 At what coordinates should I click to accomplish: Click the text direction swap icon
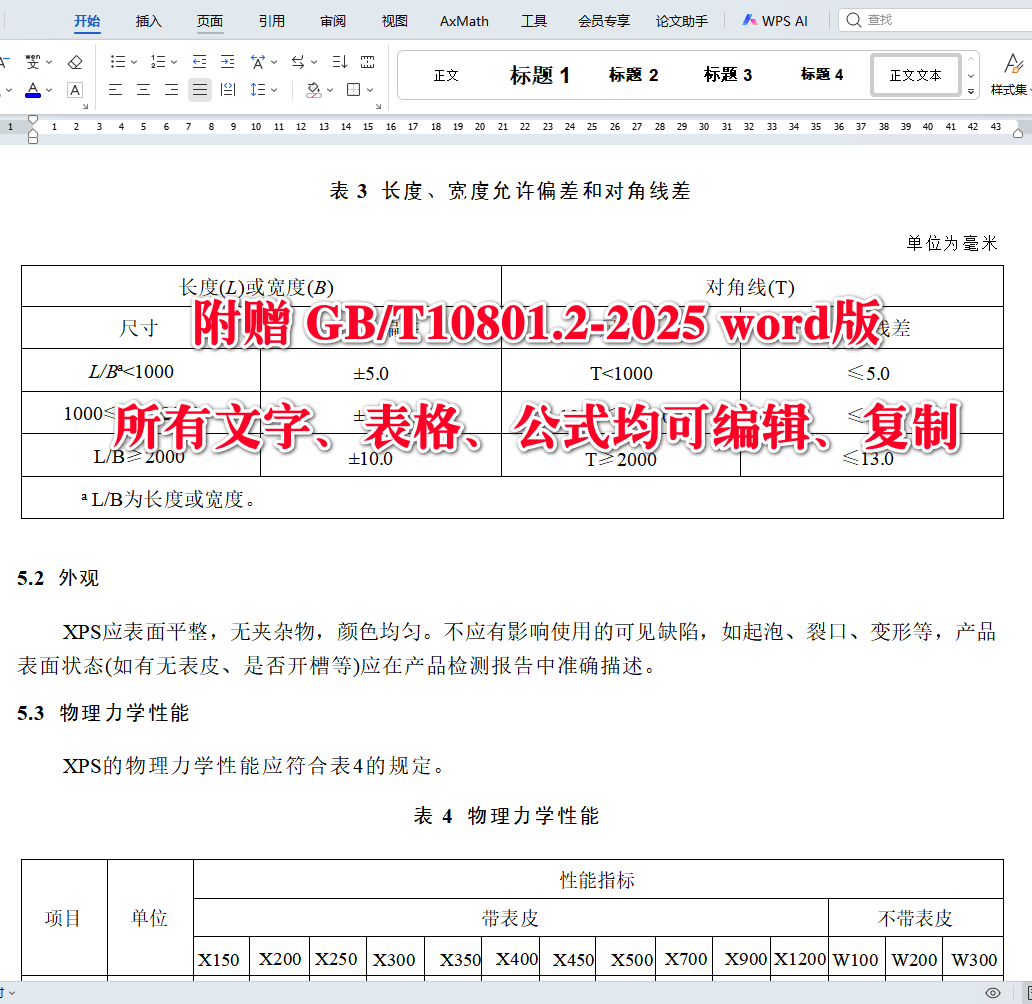[298, 62]
